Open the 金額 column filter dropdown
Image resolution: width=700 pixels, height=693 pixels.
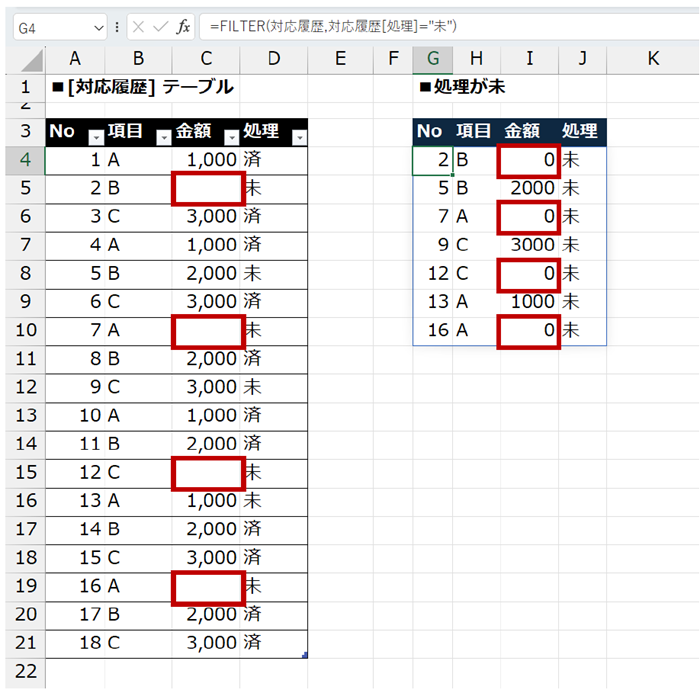pyautogui.click(x=231, y=138)
